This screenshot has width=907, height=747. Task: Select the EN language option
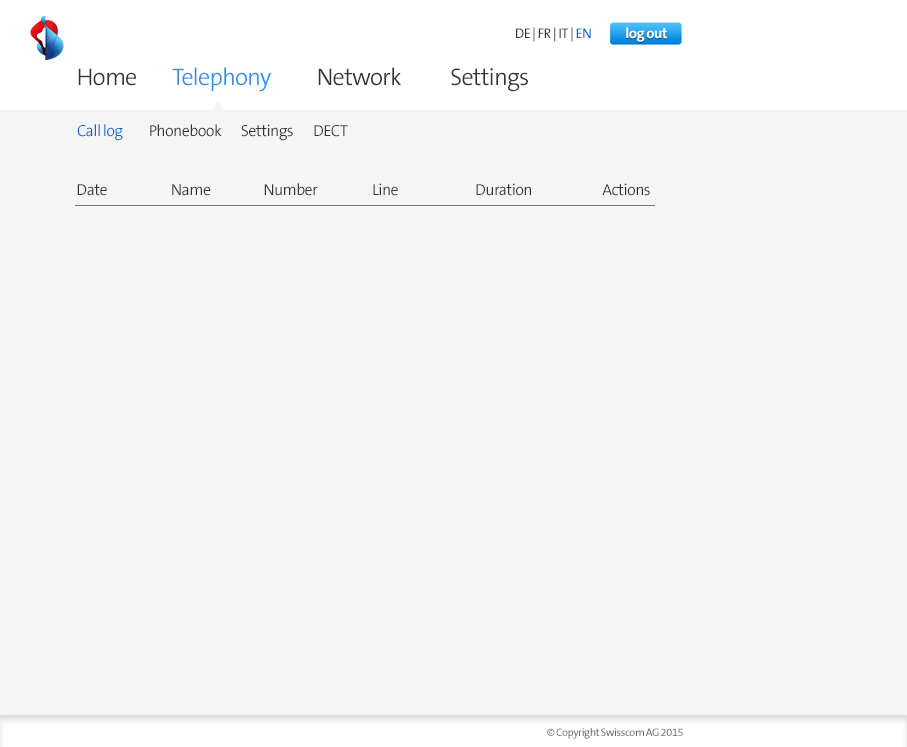tap(583, 34)
